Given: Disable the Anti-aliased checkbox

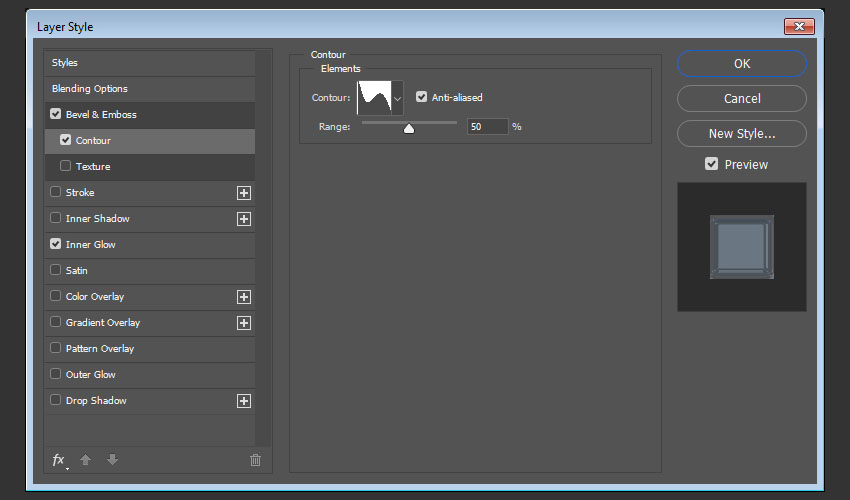Looking at the screenshot, I should 422,98.
